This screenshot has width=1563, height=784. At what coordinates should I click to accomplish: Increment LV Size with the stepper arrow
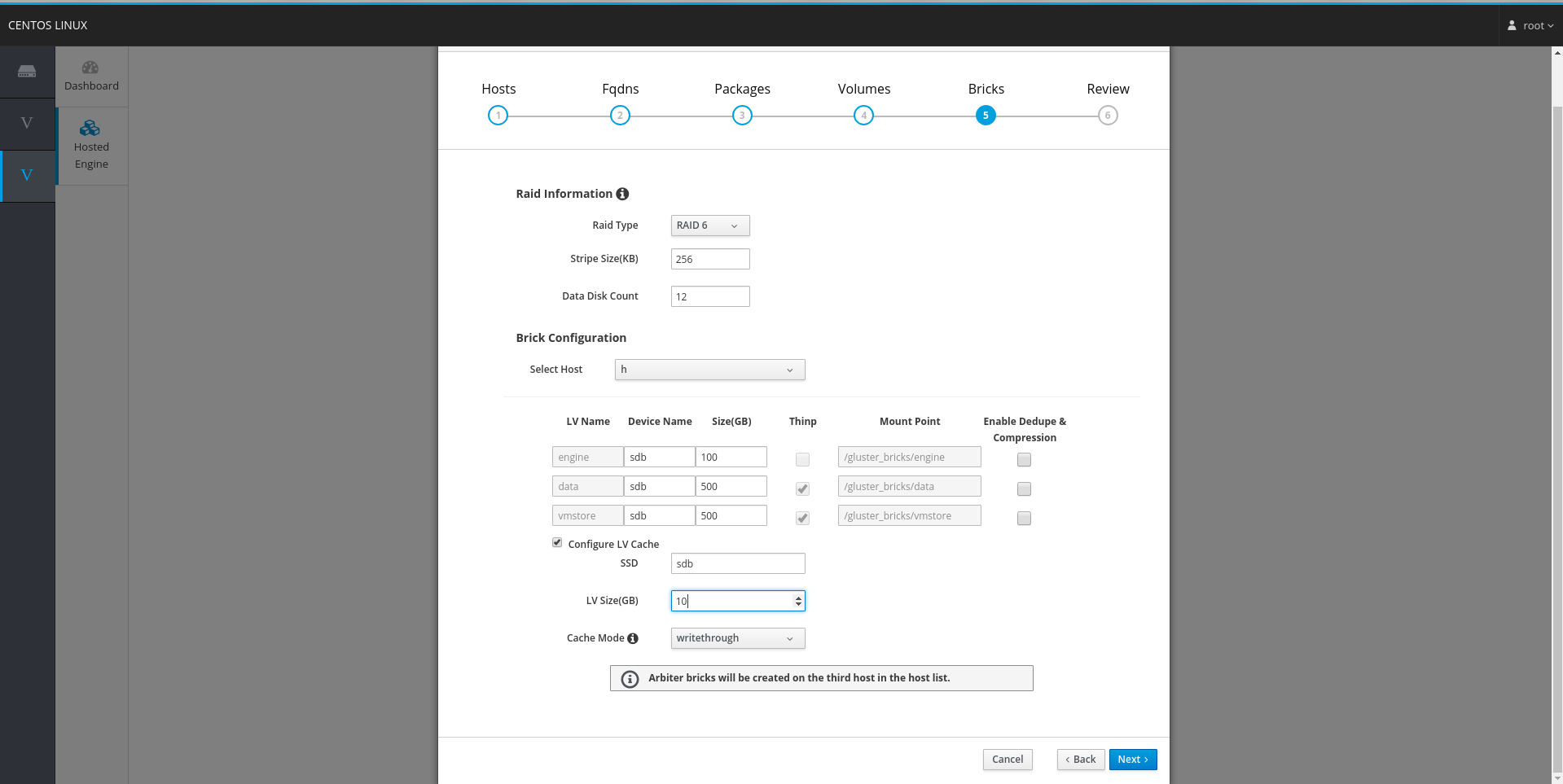[797, 597]
